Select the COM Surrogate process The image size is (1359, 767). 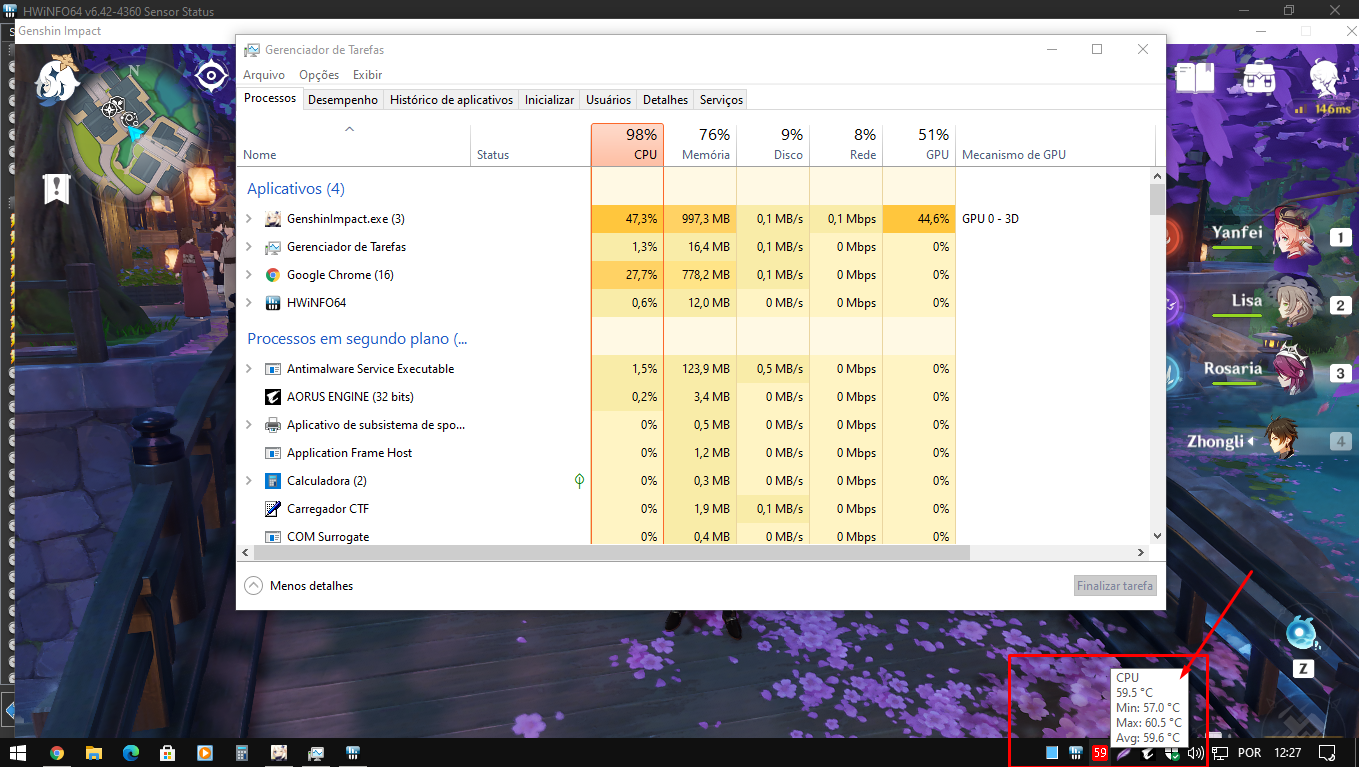(328, 537)
